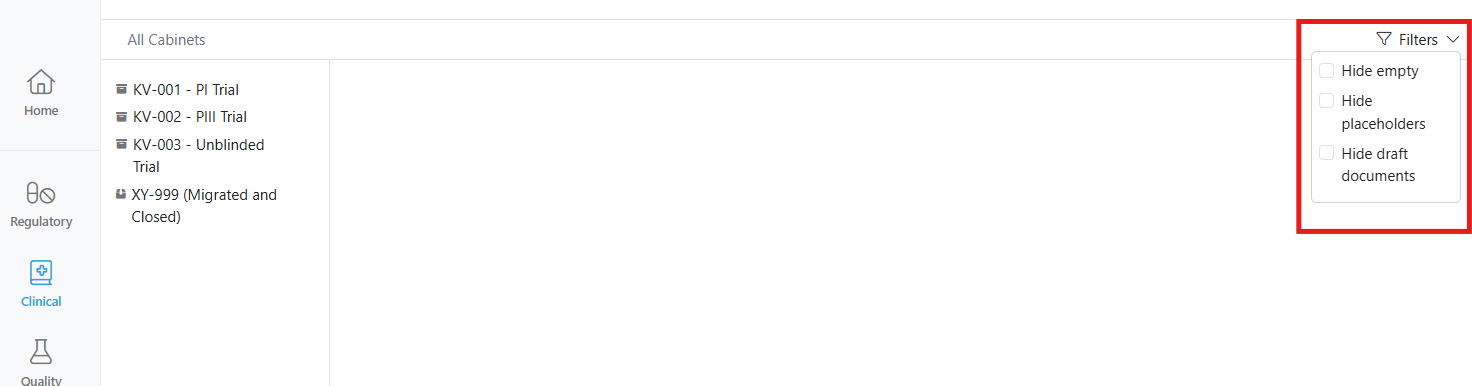Open the Regulatory pill icon

click(x=41, y=193)
